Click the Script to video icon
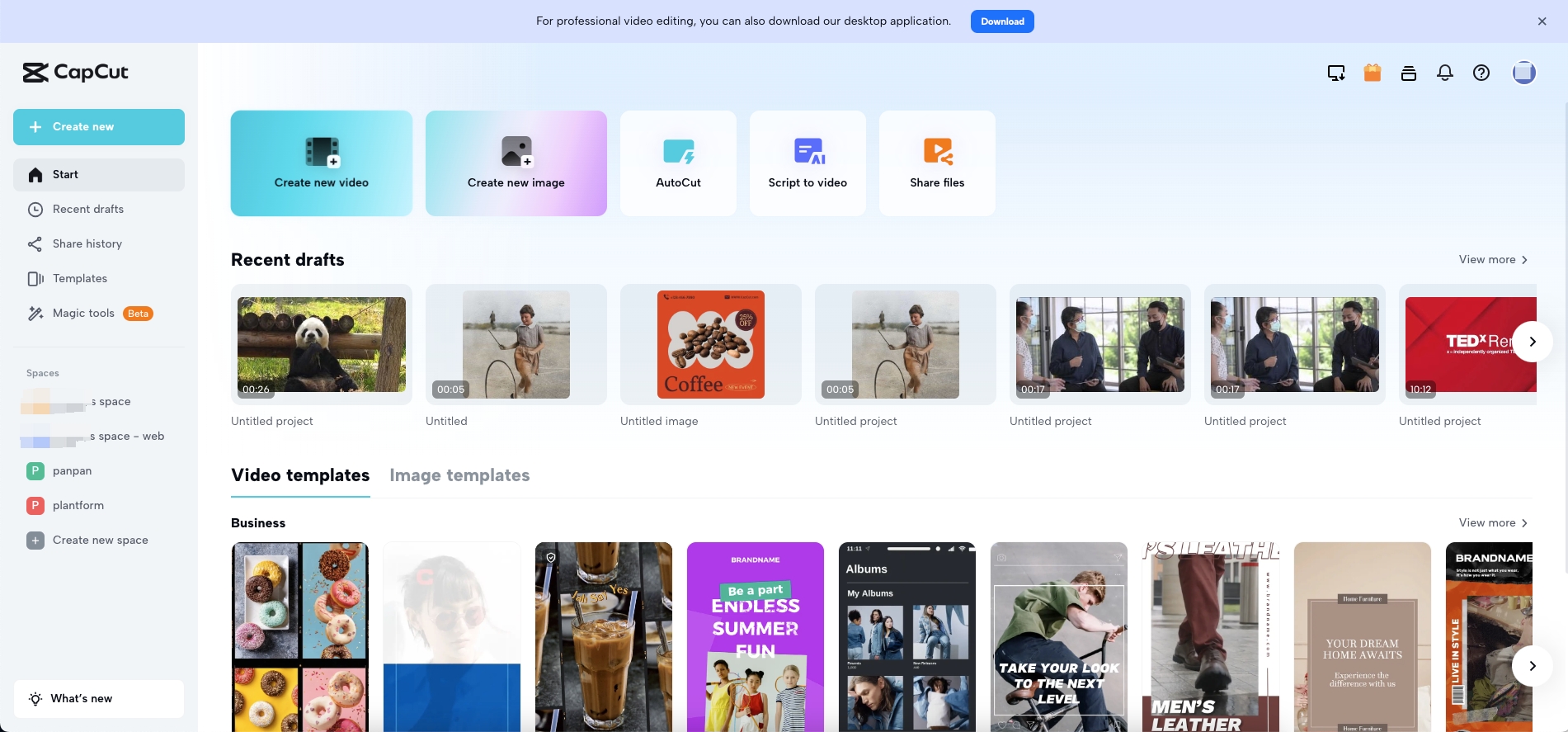 tap(808, 152)
